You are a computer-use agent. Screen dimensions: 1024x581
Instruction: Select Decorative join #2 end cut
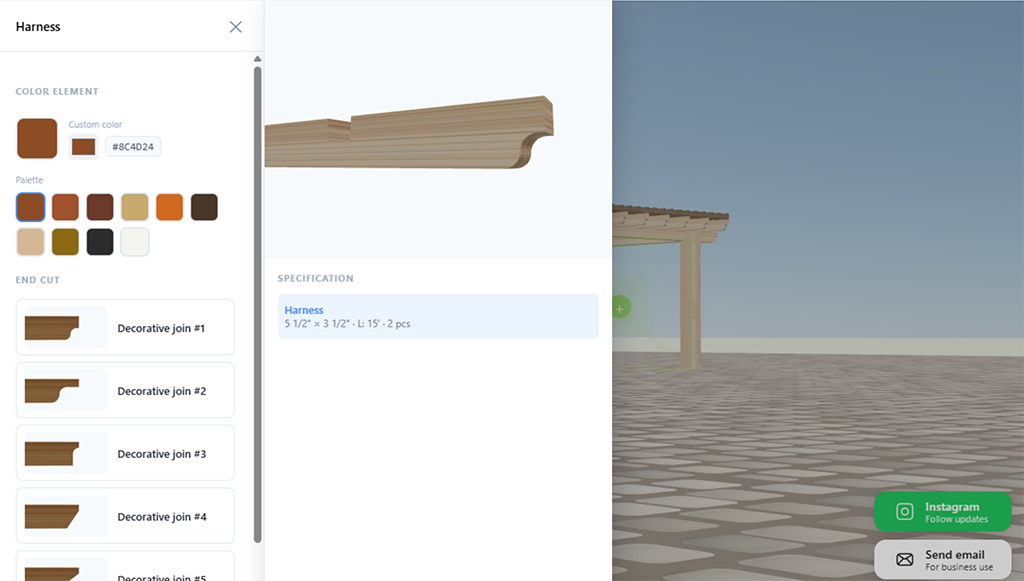pyautogui.click(x=125, y=390)
